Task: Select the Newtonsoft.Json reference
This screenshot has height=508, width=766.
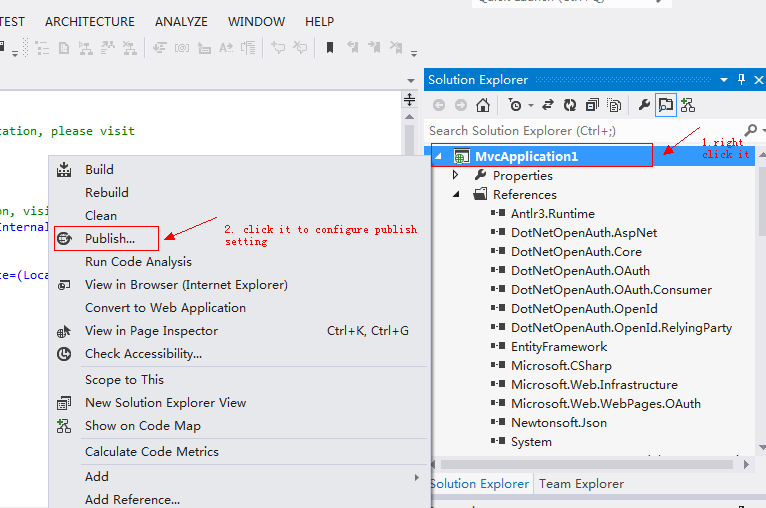Action: (558, 422)
